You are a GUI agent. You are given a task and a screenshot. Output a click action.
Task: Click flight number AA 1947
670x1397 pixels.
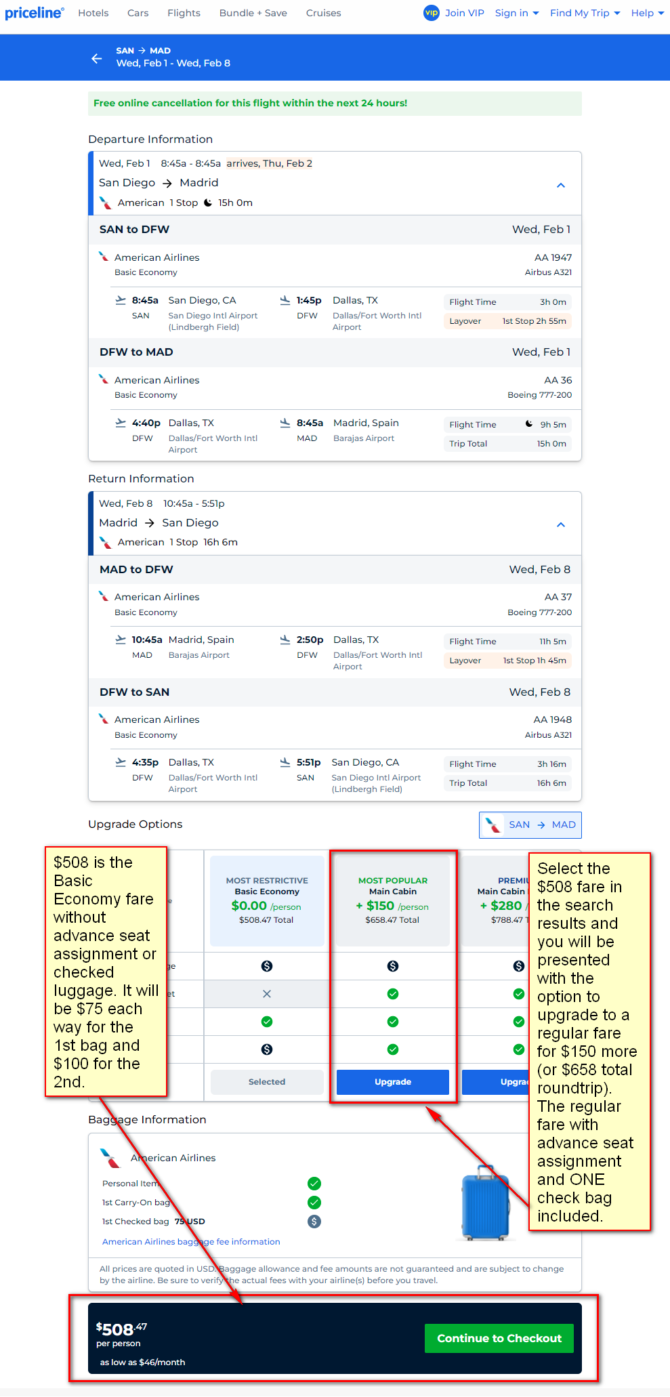coord(554,257)
